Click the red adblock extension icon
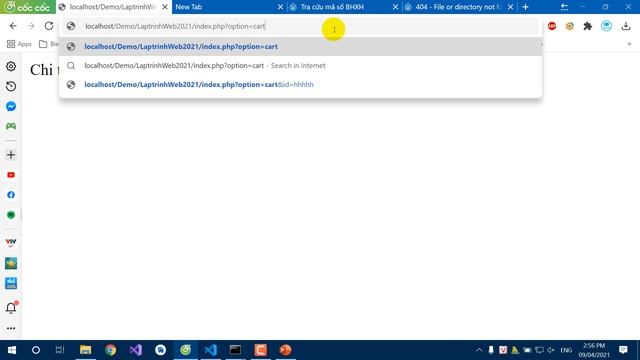This screenshot has width=640, height=360. pos(552,26)
